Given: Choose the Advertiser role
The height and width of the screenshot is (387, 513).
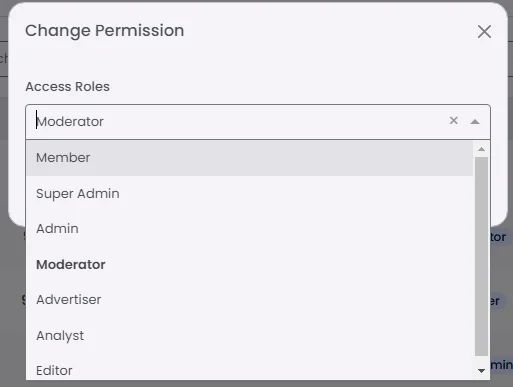Looking at the screenshot, I should click(249, 300).
